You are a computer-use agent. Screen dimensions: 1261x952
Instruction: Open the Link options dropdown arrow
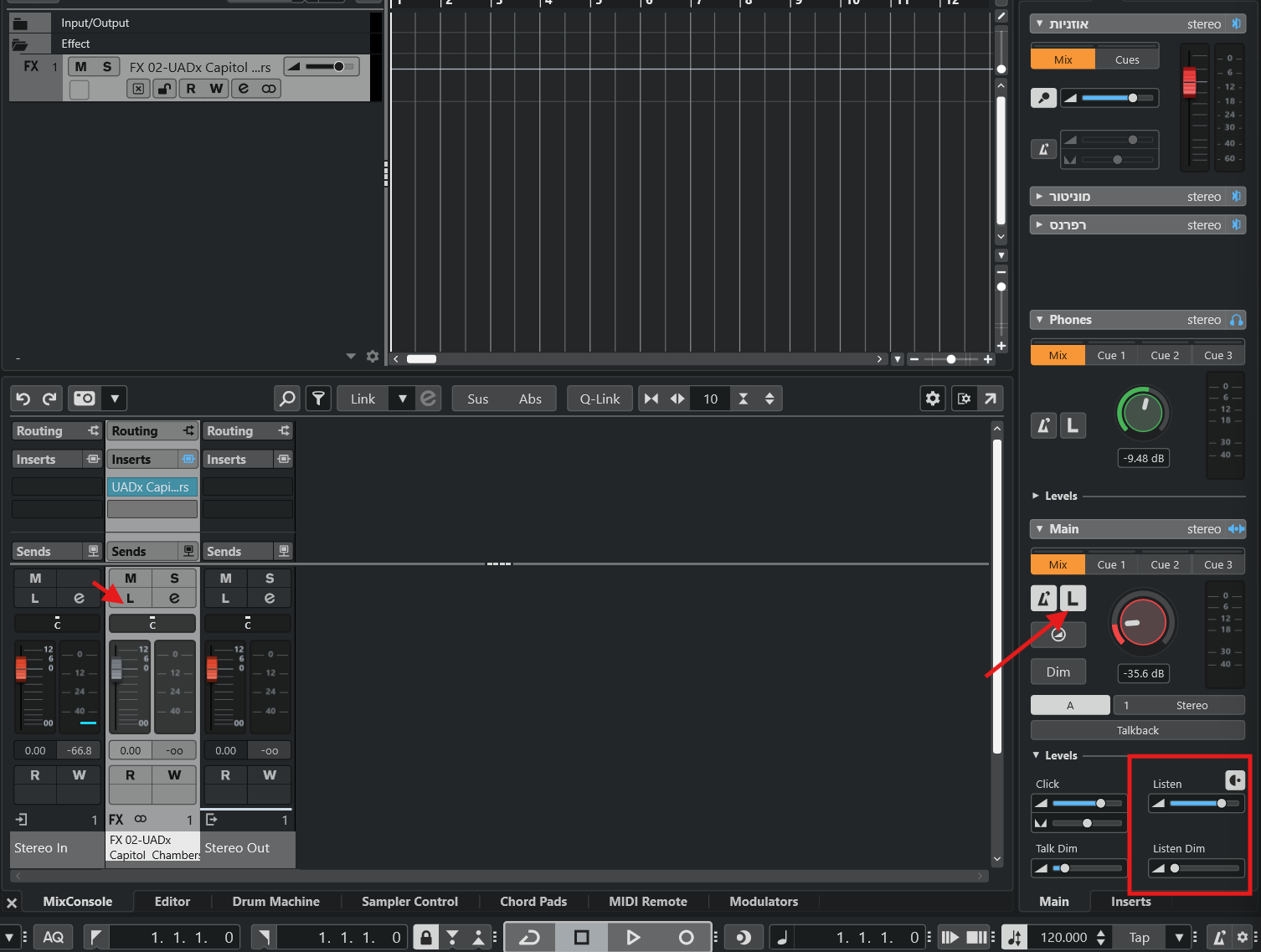402,399
